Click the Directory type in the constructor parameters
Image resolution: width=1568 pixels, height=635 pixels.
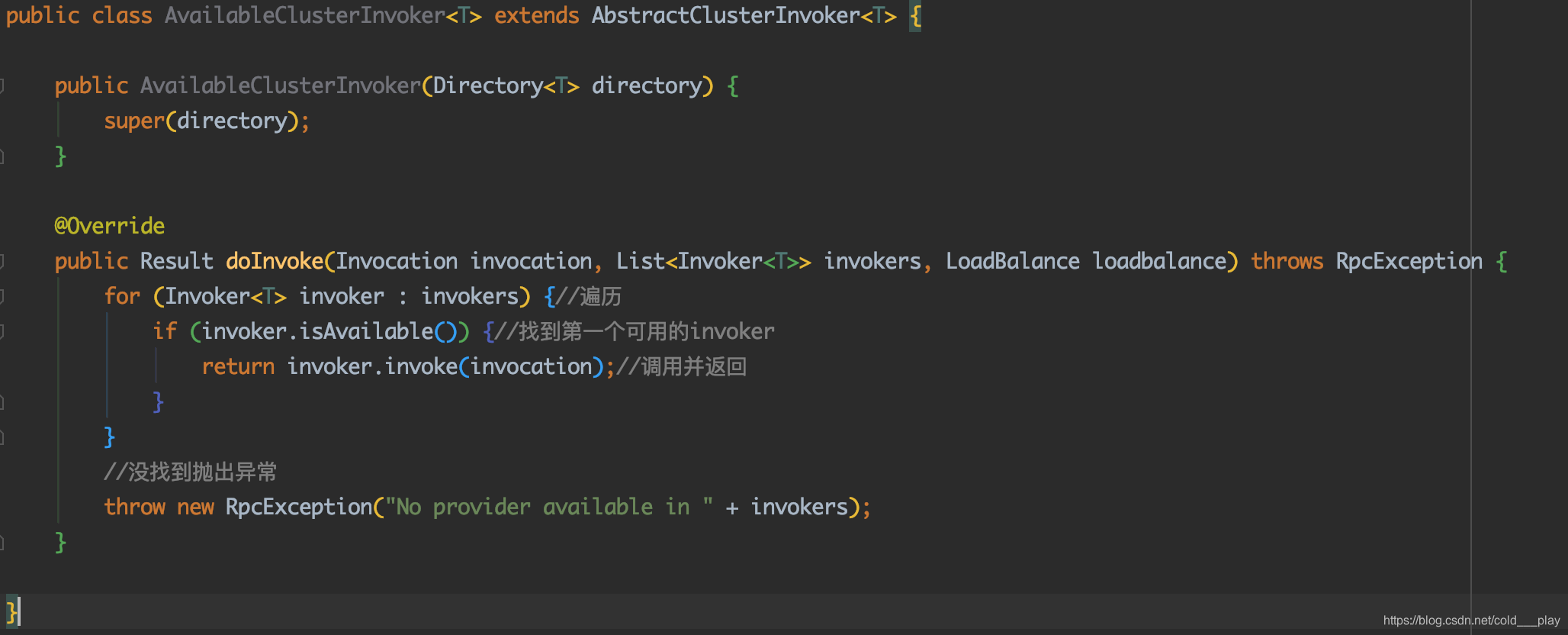click(488, 85)
